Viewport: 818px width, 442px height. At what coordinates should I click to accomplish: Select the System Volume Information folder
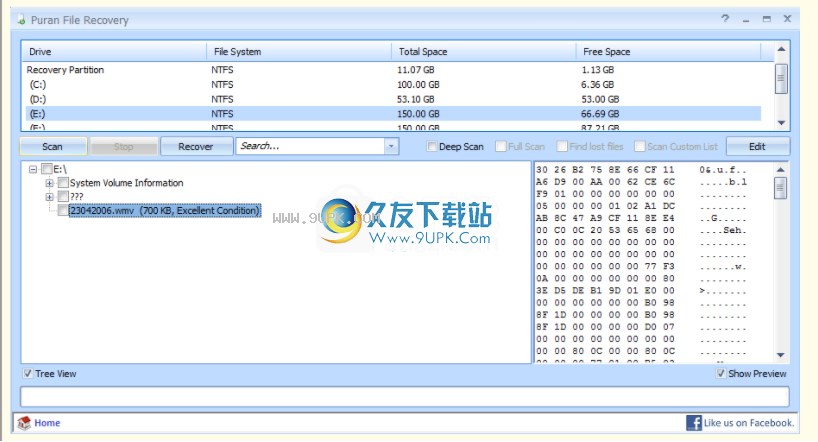[x=127, y=183]
